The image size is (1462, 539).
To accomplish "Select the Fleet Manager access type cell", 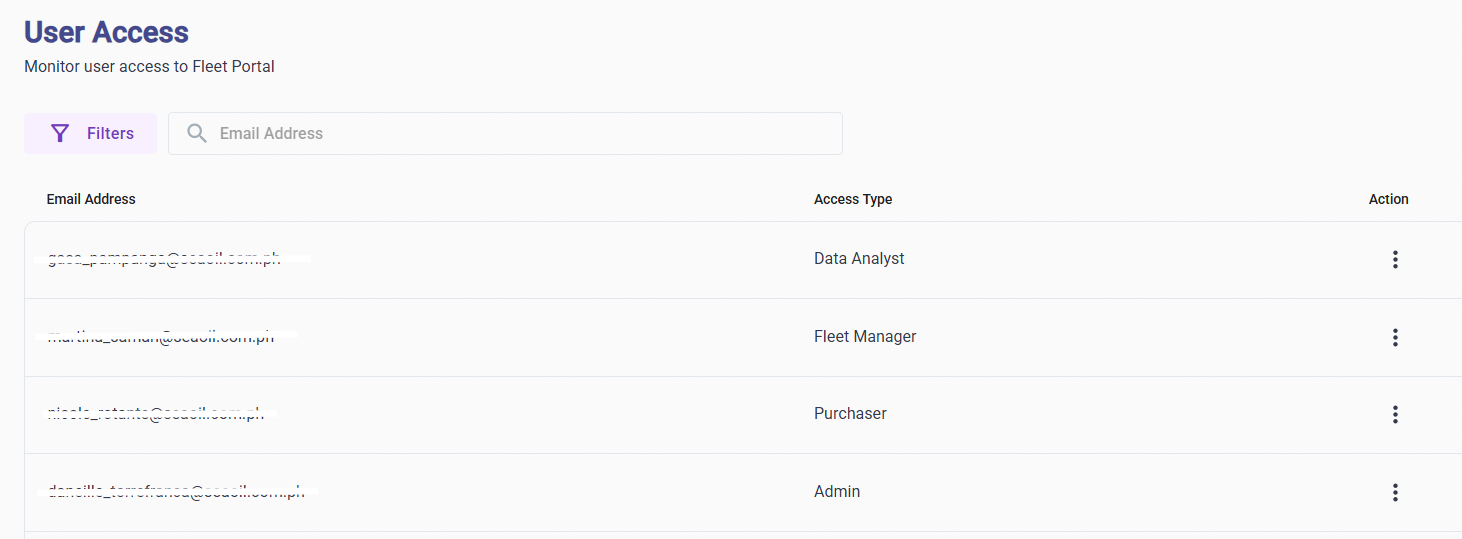I will point(865,337).
